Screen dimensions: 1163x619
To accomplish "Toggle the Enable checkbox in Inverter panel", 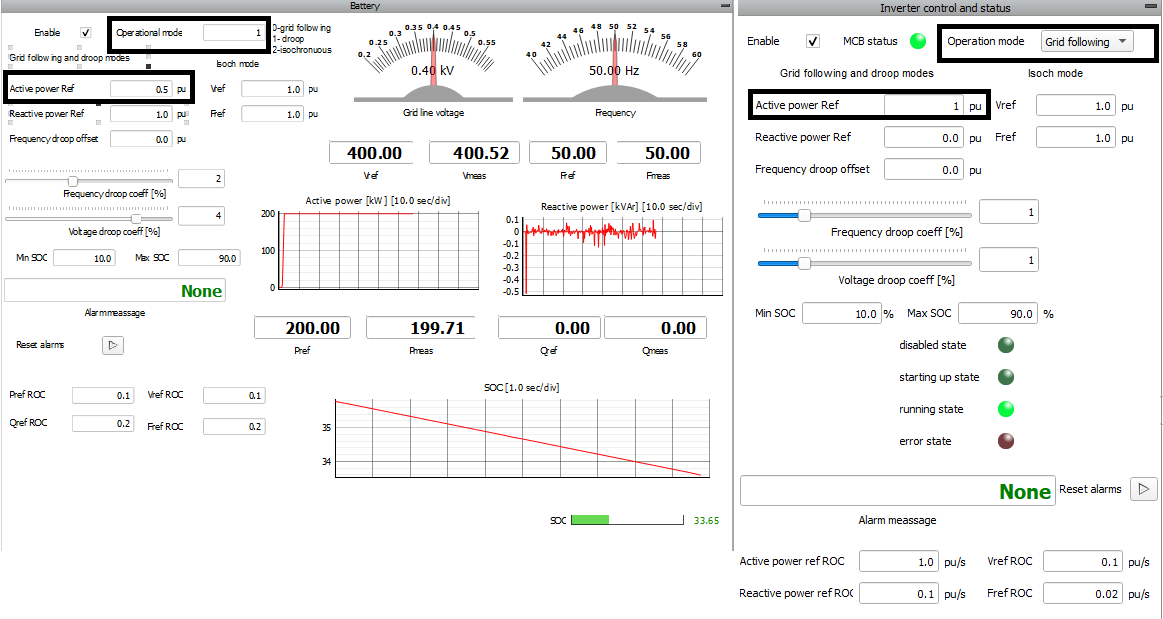I will point(813,42).
